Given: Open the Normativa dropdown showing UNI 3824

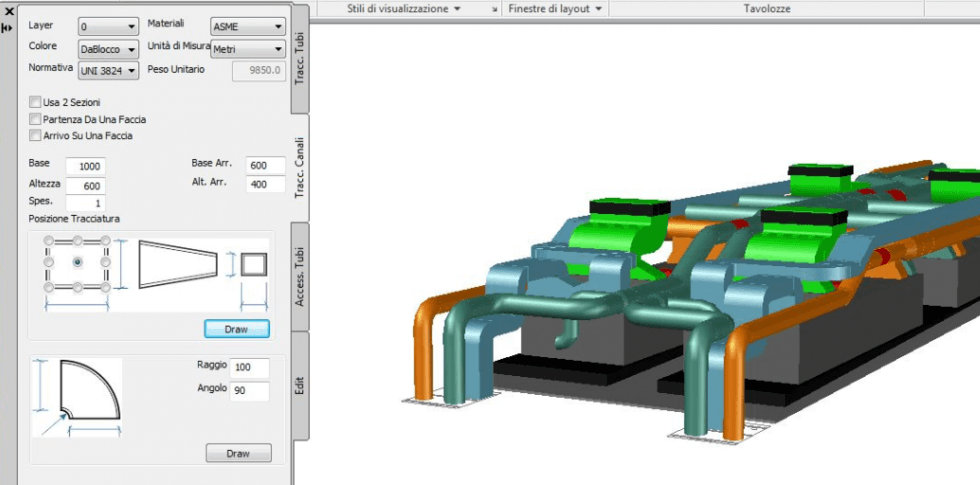Looking at the screenshot, I should (109, 71).
